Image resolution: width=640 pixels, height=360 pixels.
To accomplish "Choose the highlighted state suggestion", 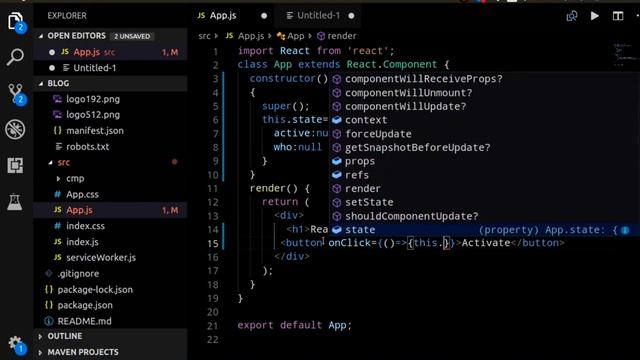I will [484, 230].
